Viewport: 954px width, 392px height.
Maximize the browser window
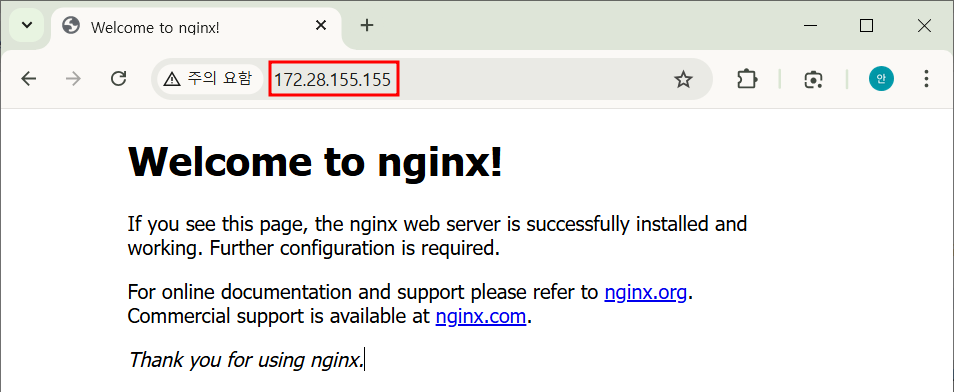(x=866, y=26)
